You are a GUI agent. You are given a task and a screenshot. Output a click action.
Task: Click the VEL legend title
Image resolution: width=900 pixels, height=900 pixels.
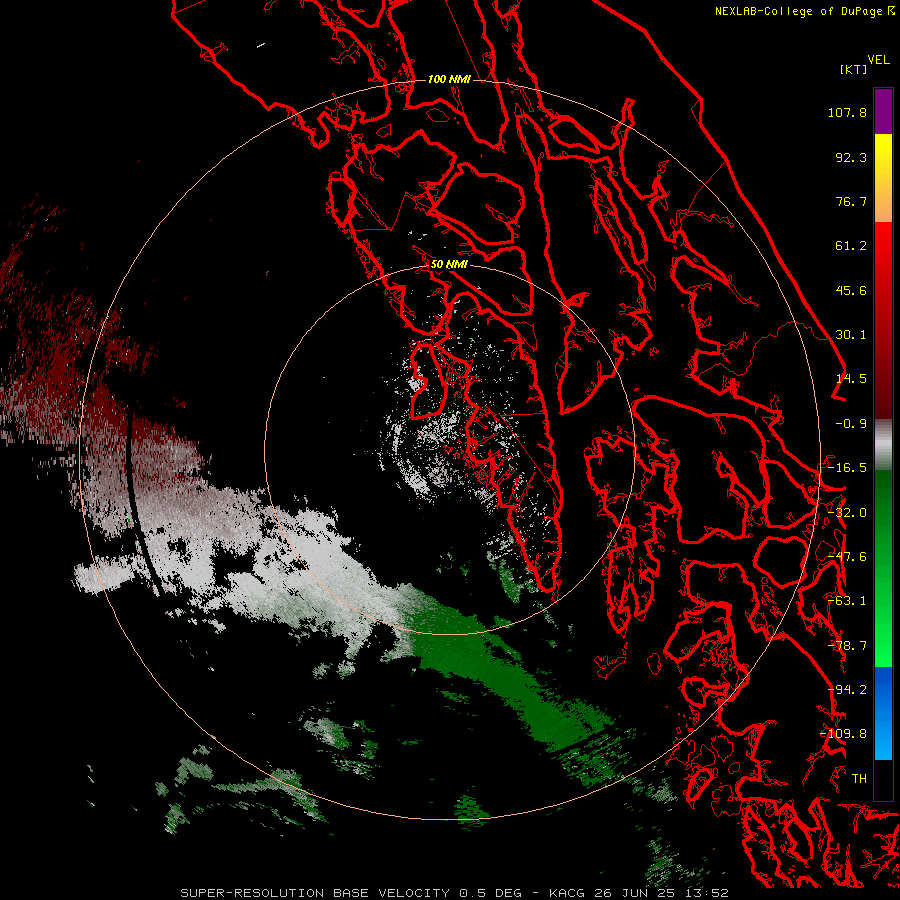[x=879, y=60]
